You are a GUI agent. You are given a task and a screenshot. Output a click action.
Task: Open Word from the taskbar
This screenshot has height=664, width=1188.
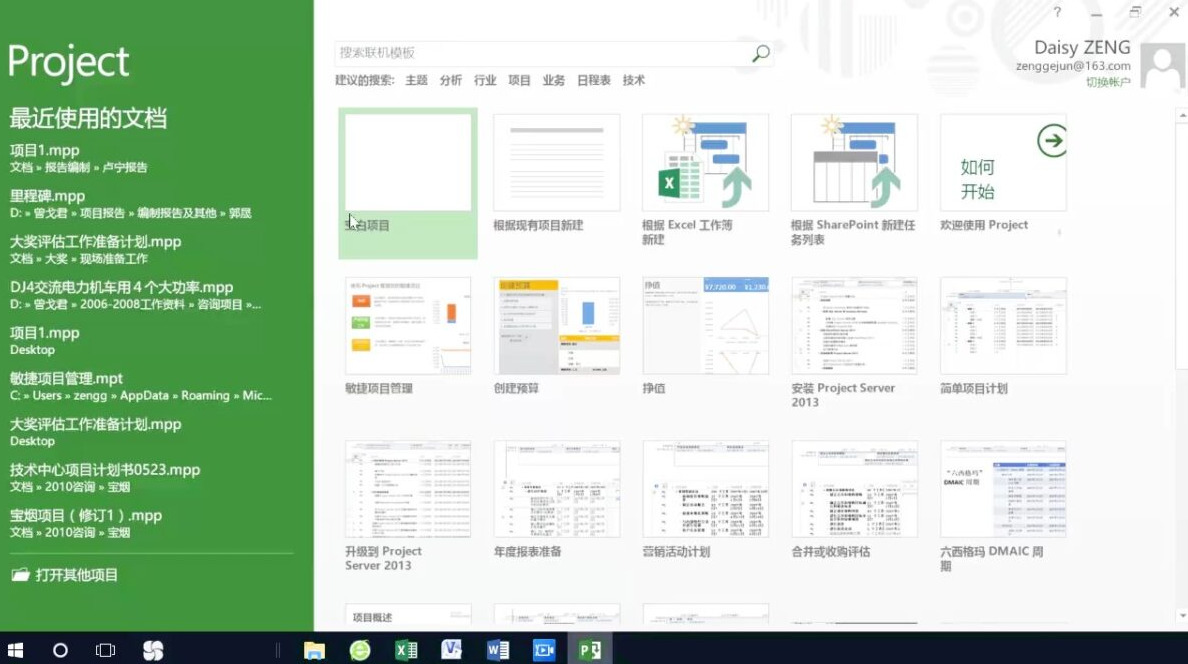(x=498, y=650)
